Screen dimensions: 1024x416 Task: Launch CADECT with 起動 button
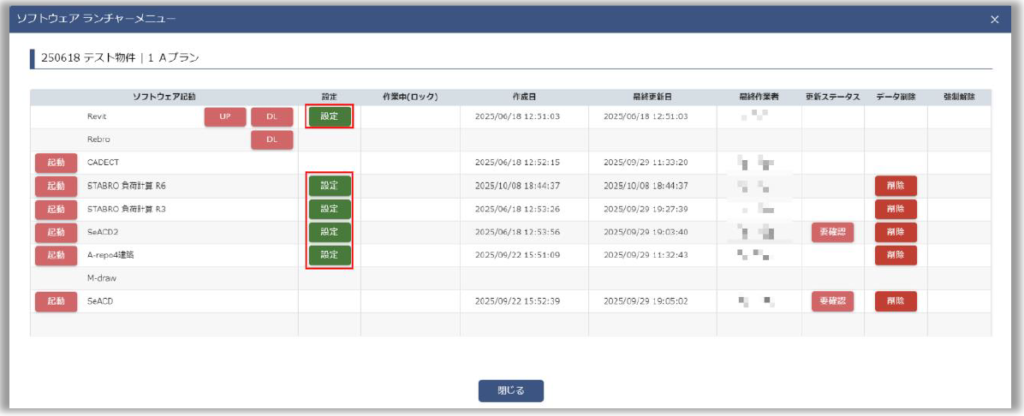(56, 162)
